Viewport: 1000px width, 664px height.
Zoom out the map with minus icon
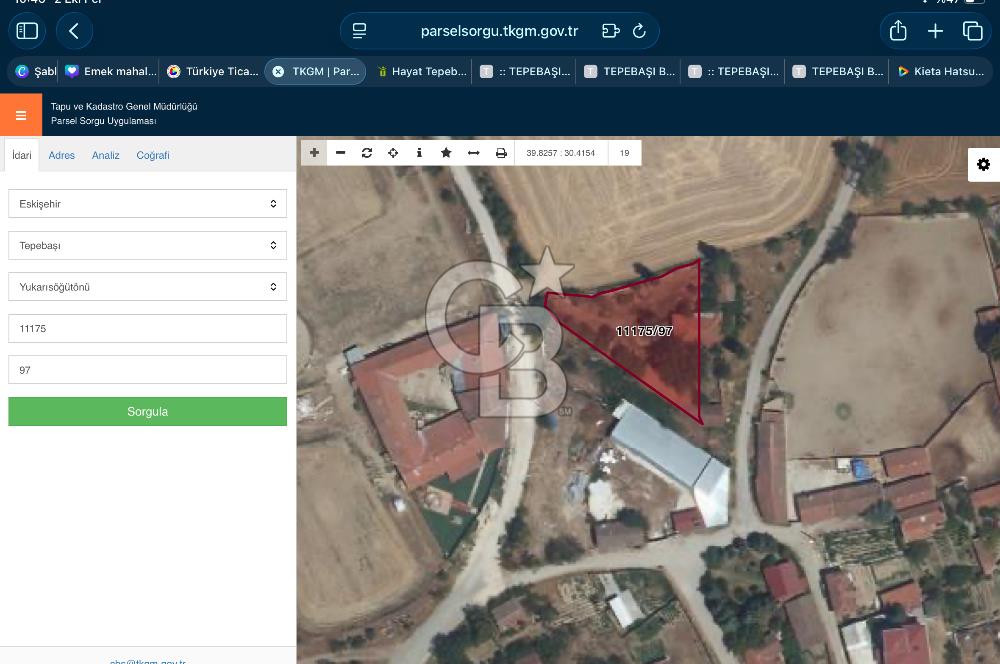pos(340,153)
